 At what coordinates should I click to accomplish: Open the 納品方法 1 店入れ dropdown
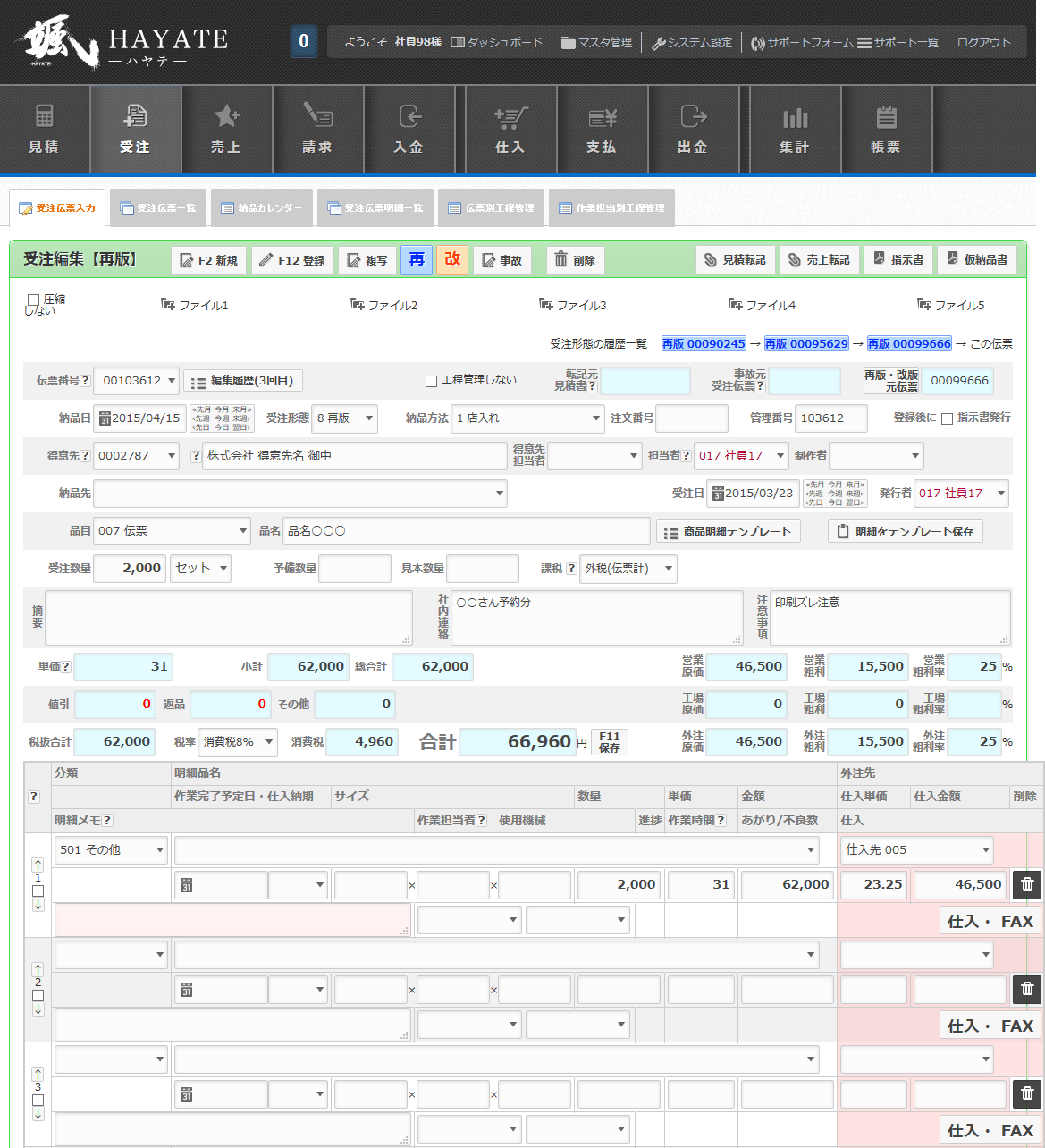(x=528, y=418)
